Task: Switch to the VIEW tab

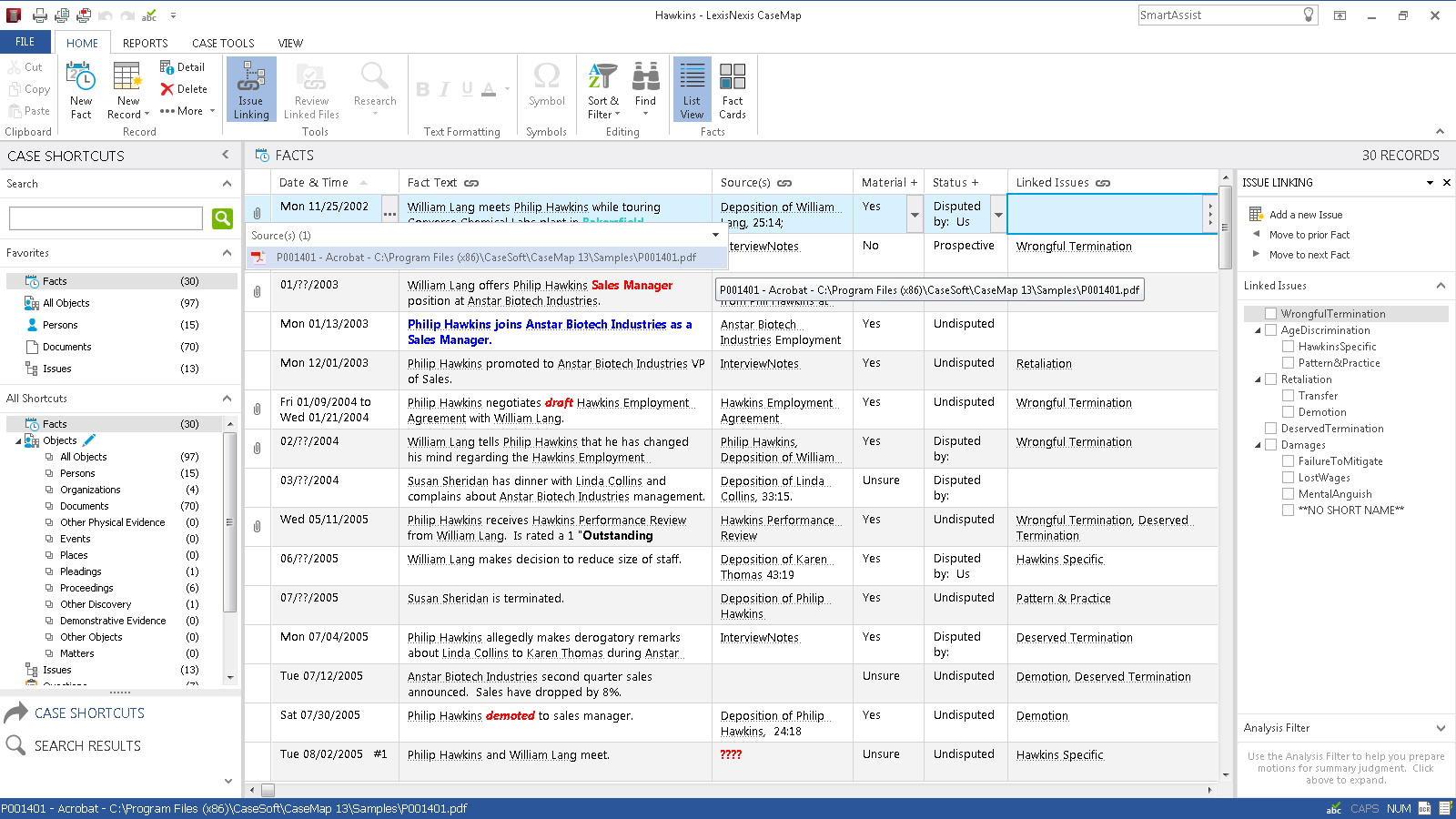Action: coord(290,43)
